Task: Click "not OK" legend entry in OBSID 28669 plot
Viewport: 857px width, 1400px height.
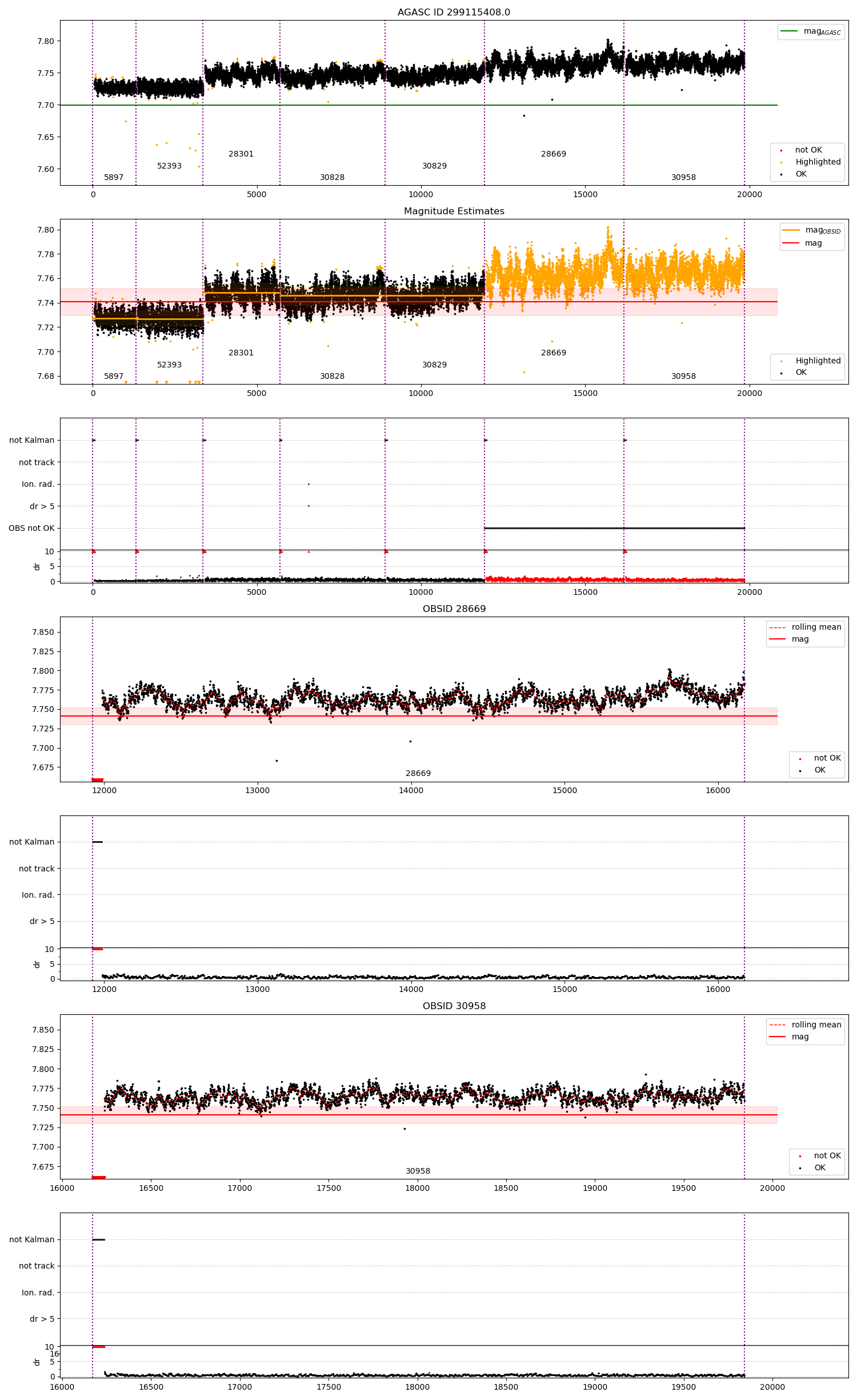Action: point(827,758)
